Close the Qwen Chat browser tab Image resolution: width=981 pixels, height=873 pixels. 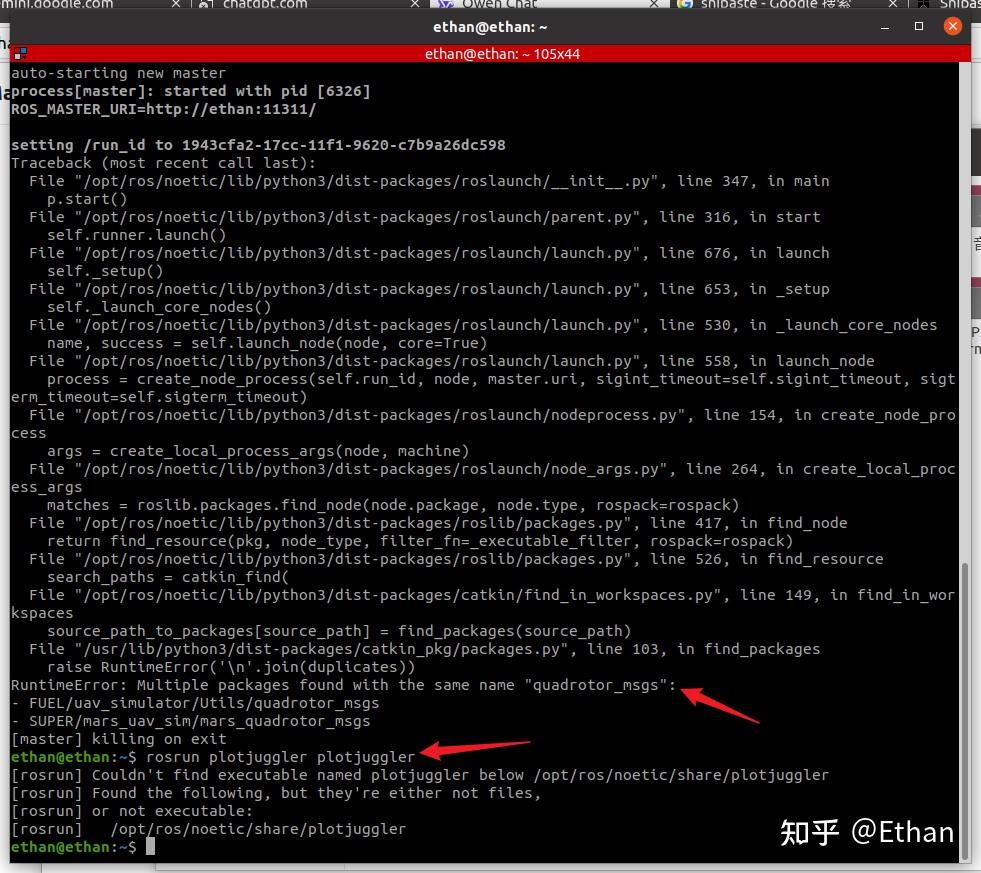click(x=654, y=4)
